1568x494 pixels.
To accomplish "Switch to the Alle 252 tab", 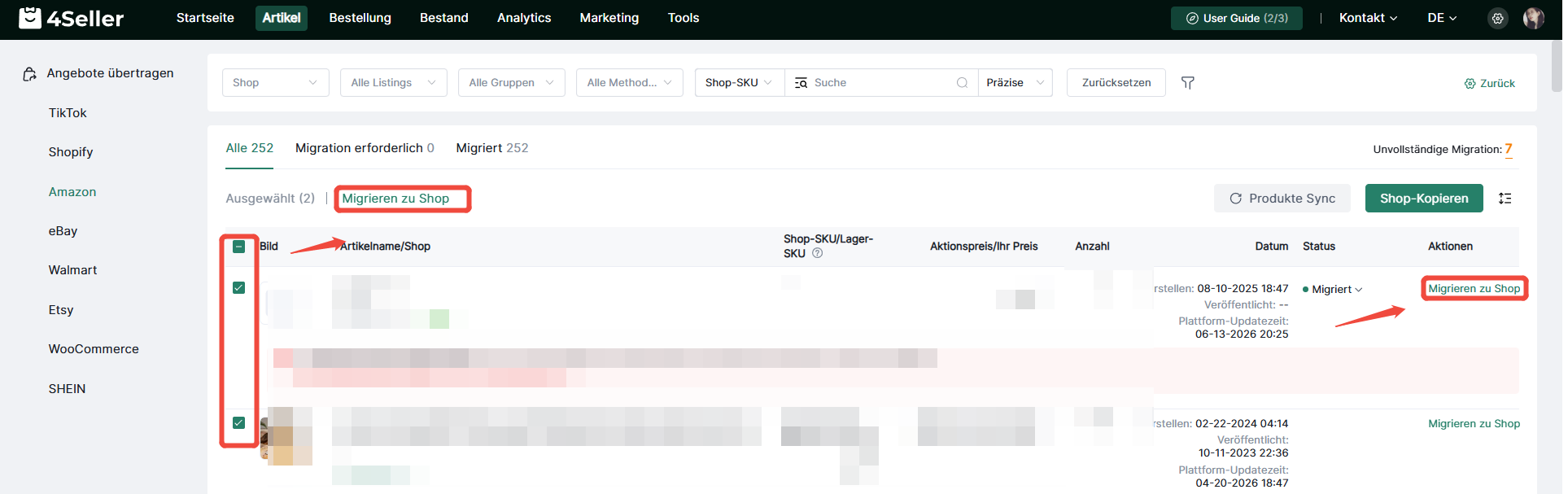I will click(249, 148).
